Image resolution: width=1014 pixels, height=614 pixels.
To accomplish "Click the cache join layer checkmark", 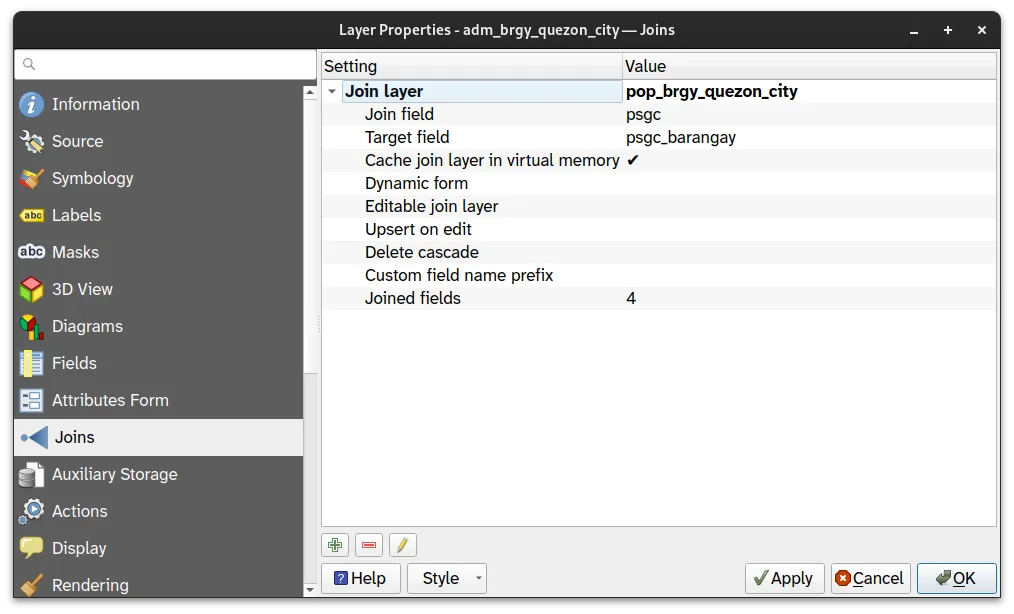I will pyautogui.click(x=632, y=160).
